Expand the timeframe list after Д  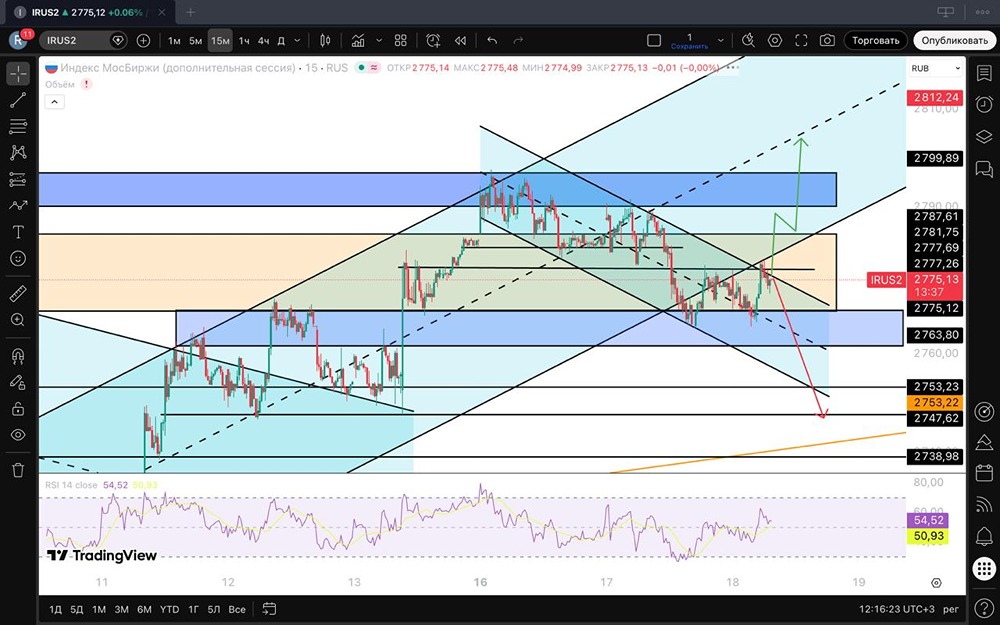point(298,41)
